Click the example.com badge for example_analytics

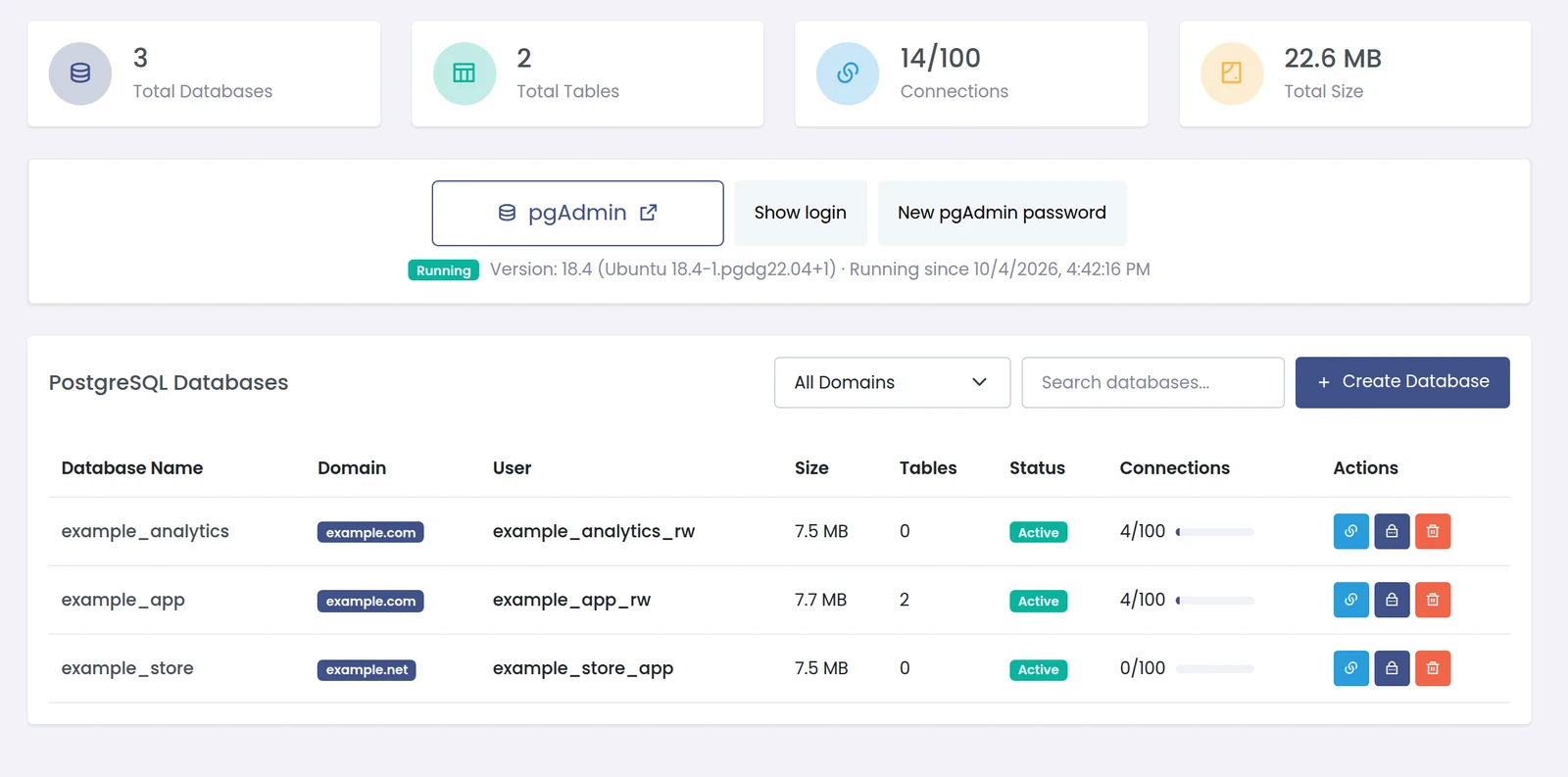point(370,533)
